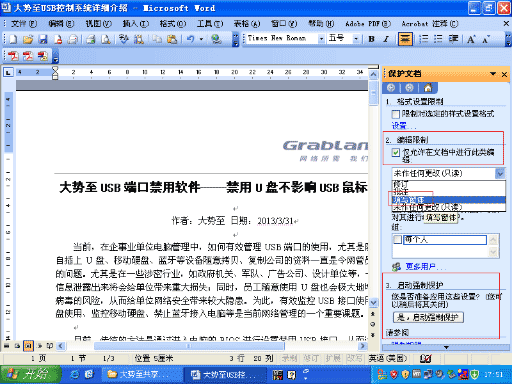Click the spelling status icon in status bar
This screenshot has width=512, height=384.
click(425, 359)
